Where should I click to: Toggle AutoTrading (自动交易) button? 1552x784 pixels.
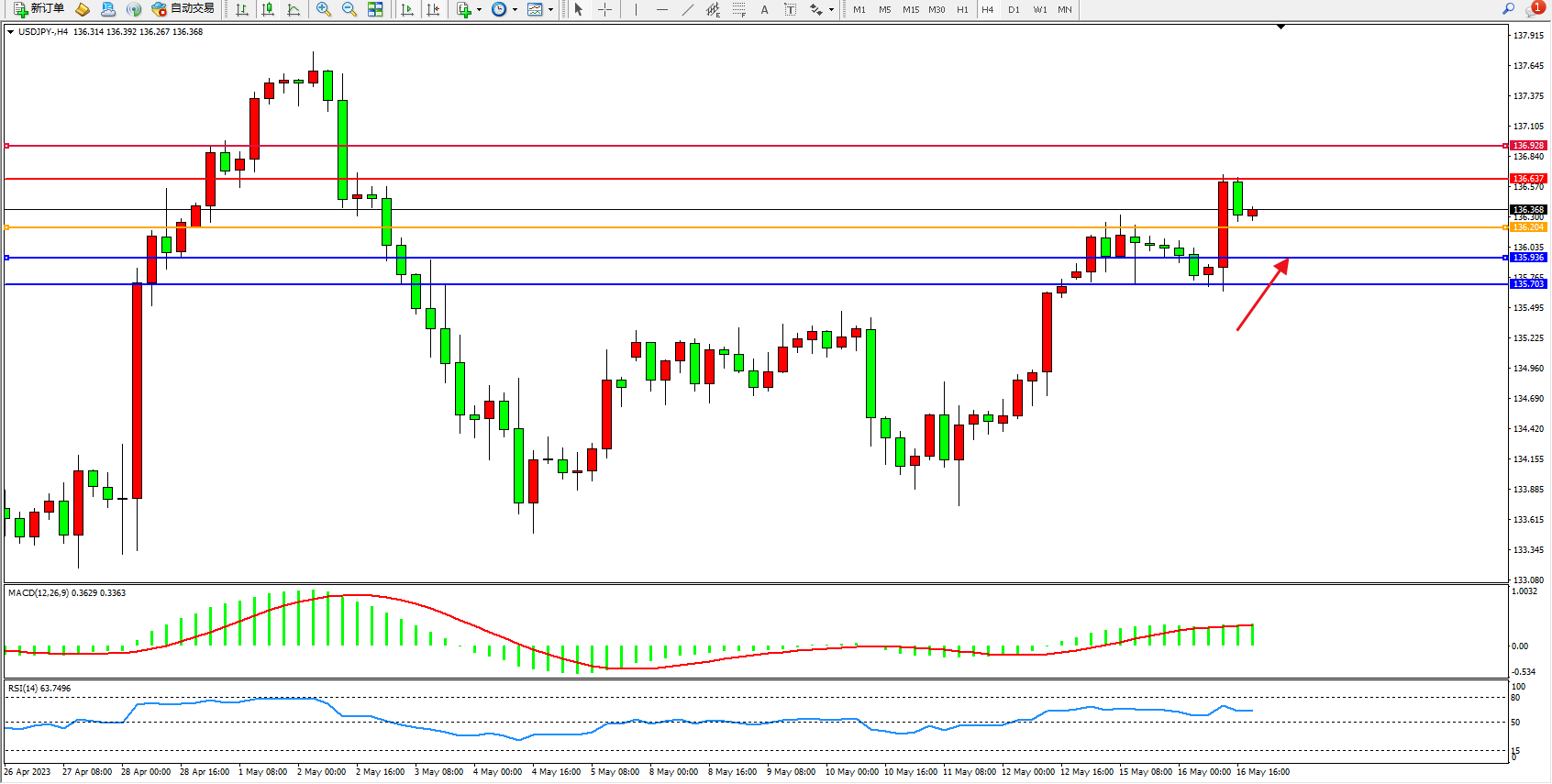pyautogui.click(x=183, y=9)
